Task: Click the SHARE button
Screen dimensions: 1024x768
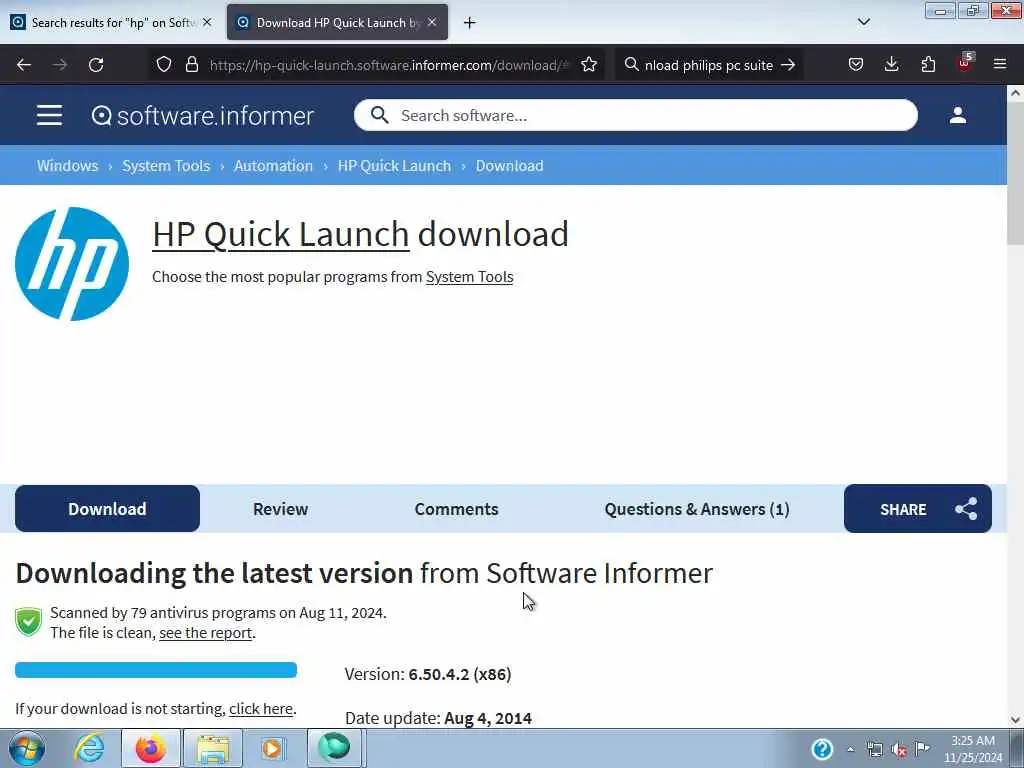Action: [918, 509]
